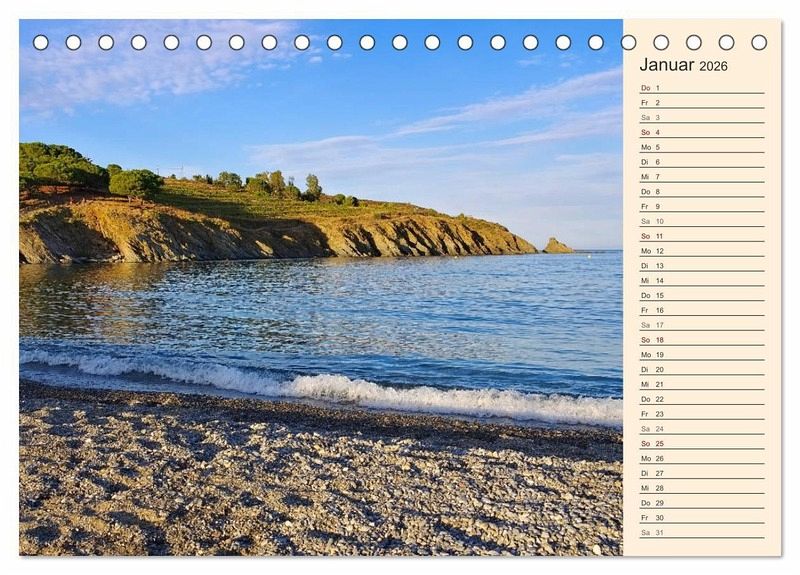Click the year 2026 in the heading
Screen dimensions: 800x575
(713, 66)
